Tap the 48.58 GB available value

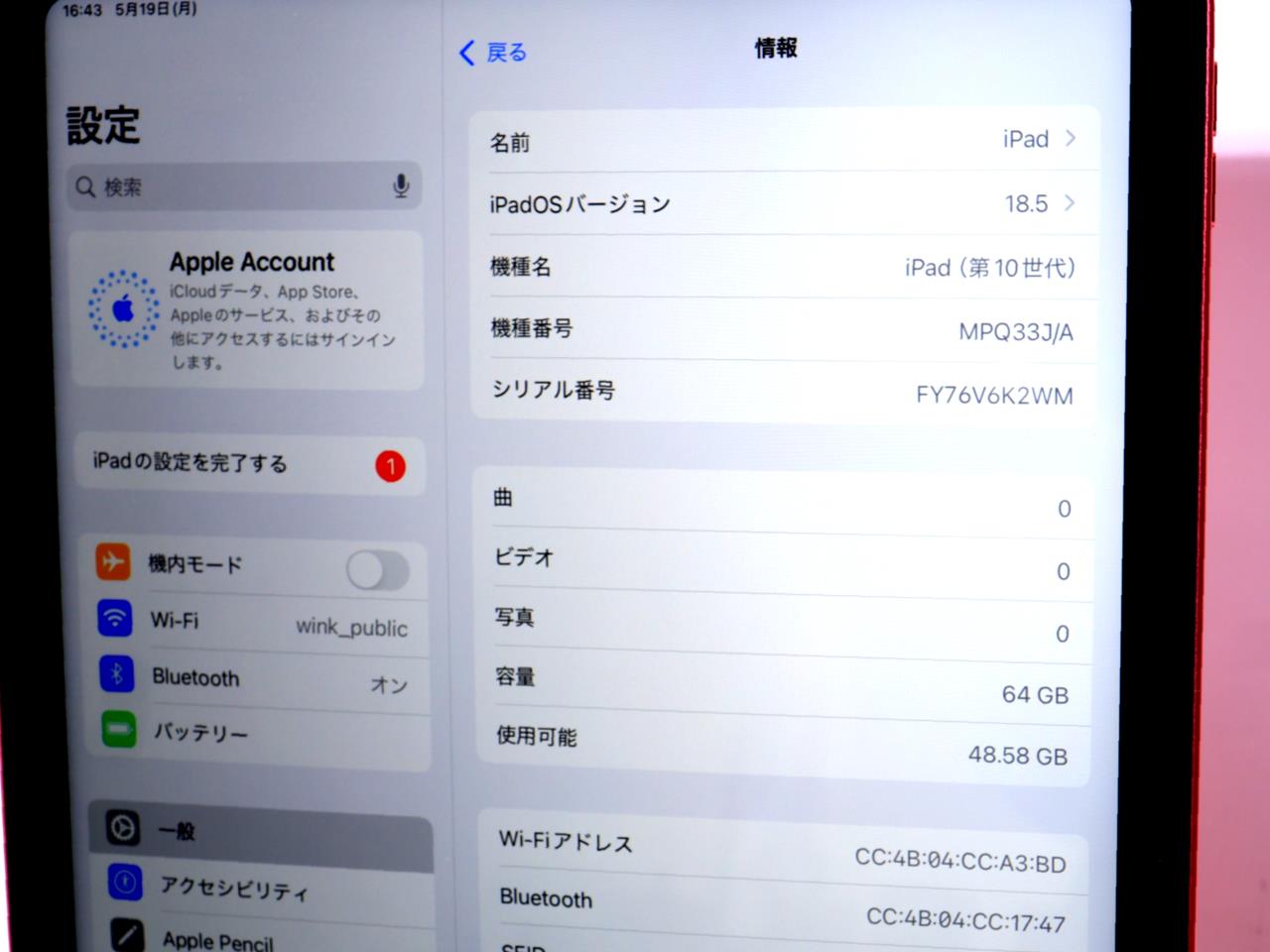pos(1018,756)
